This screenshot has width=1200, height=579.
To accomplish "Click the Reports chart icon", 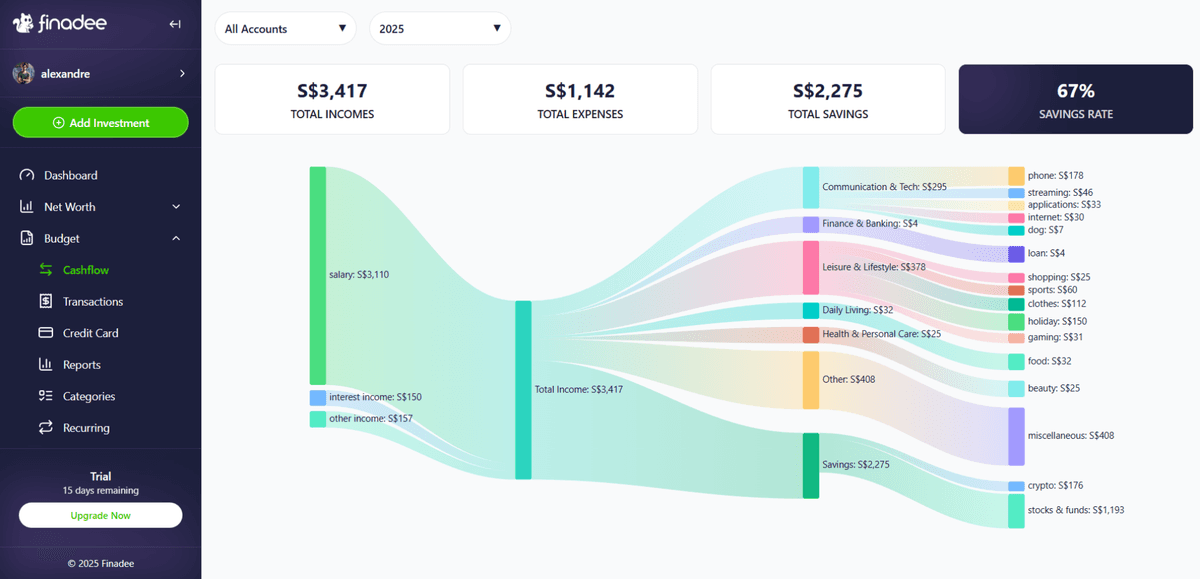I will coord(45,365).
